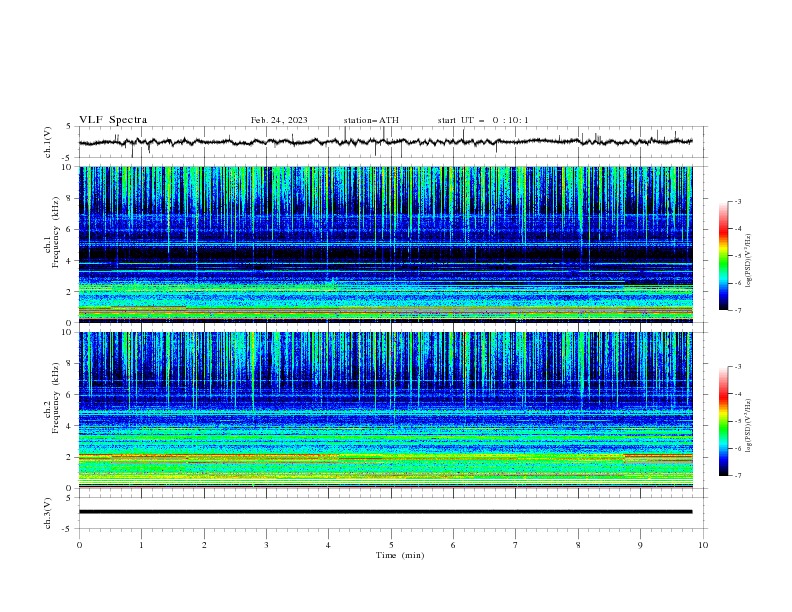Click the ch.1 spectrogram color bar
This screenshot has width=792, height=612.
pos(723,256)
